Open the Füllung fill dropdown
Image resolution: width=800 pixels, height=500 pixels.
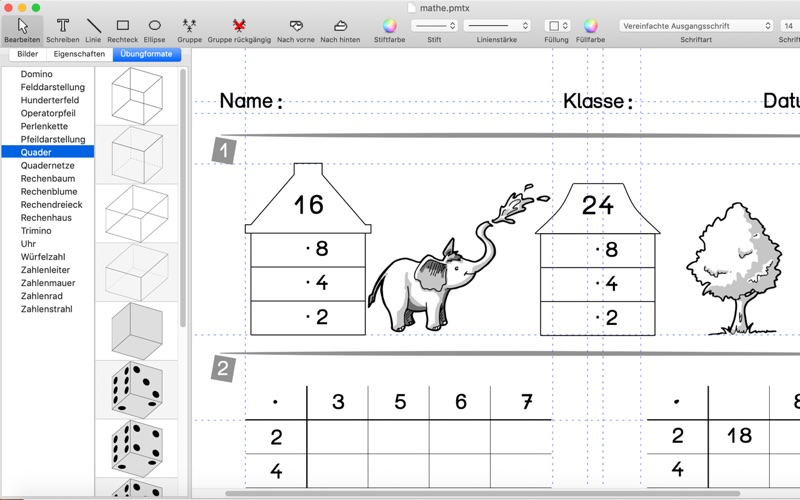(x=557, y=26)
